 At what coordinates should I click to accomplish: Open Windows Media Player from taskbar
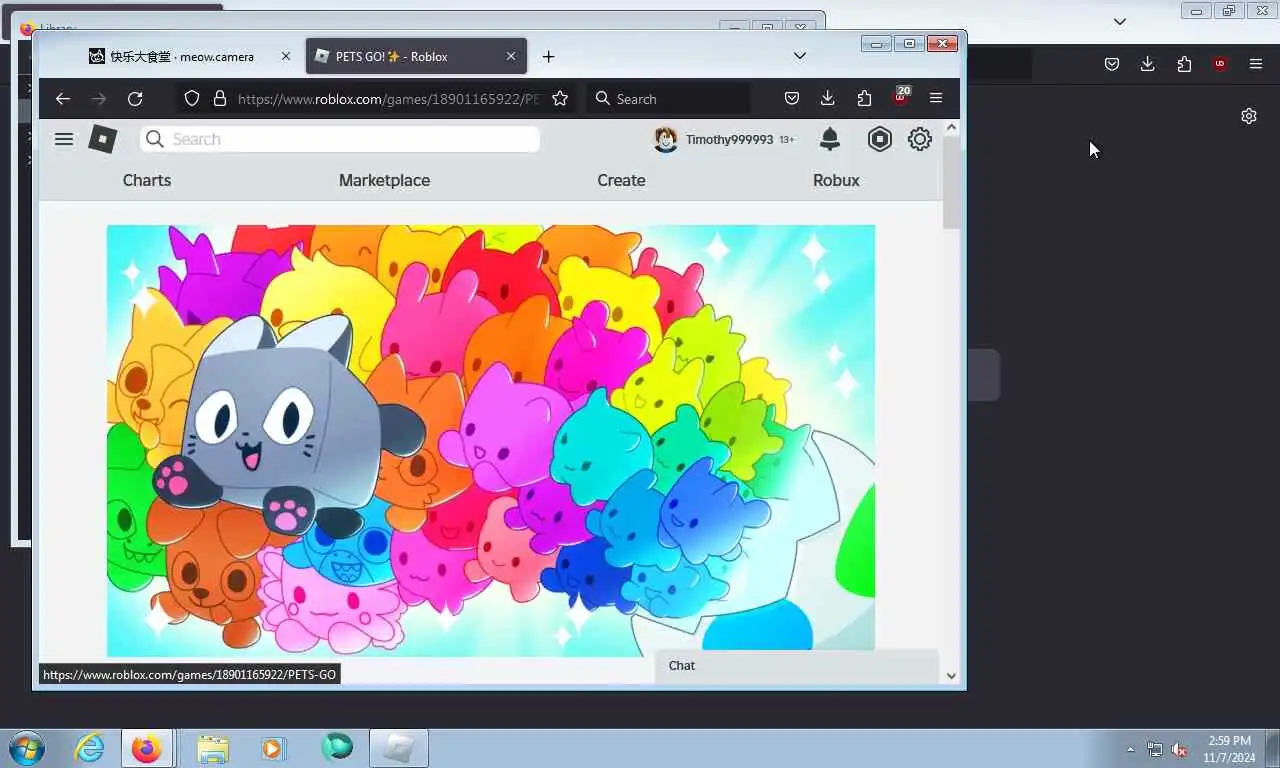(x=273, y=748)
